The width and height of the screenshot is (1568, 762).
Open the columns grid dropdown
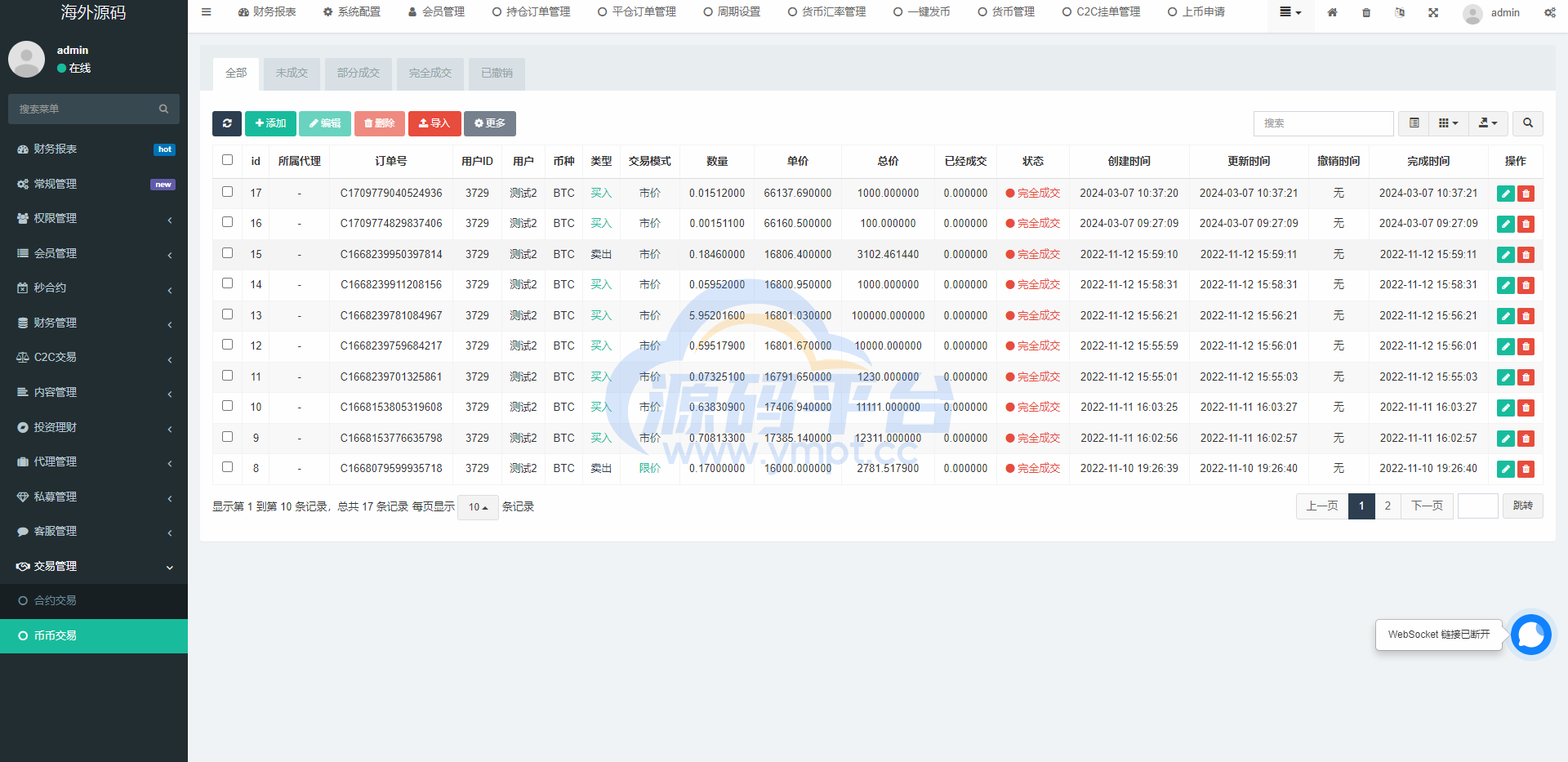(1448, 123)
